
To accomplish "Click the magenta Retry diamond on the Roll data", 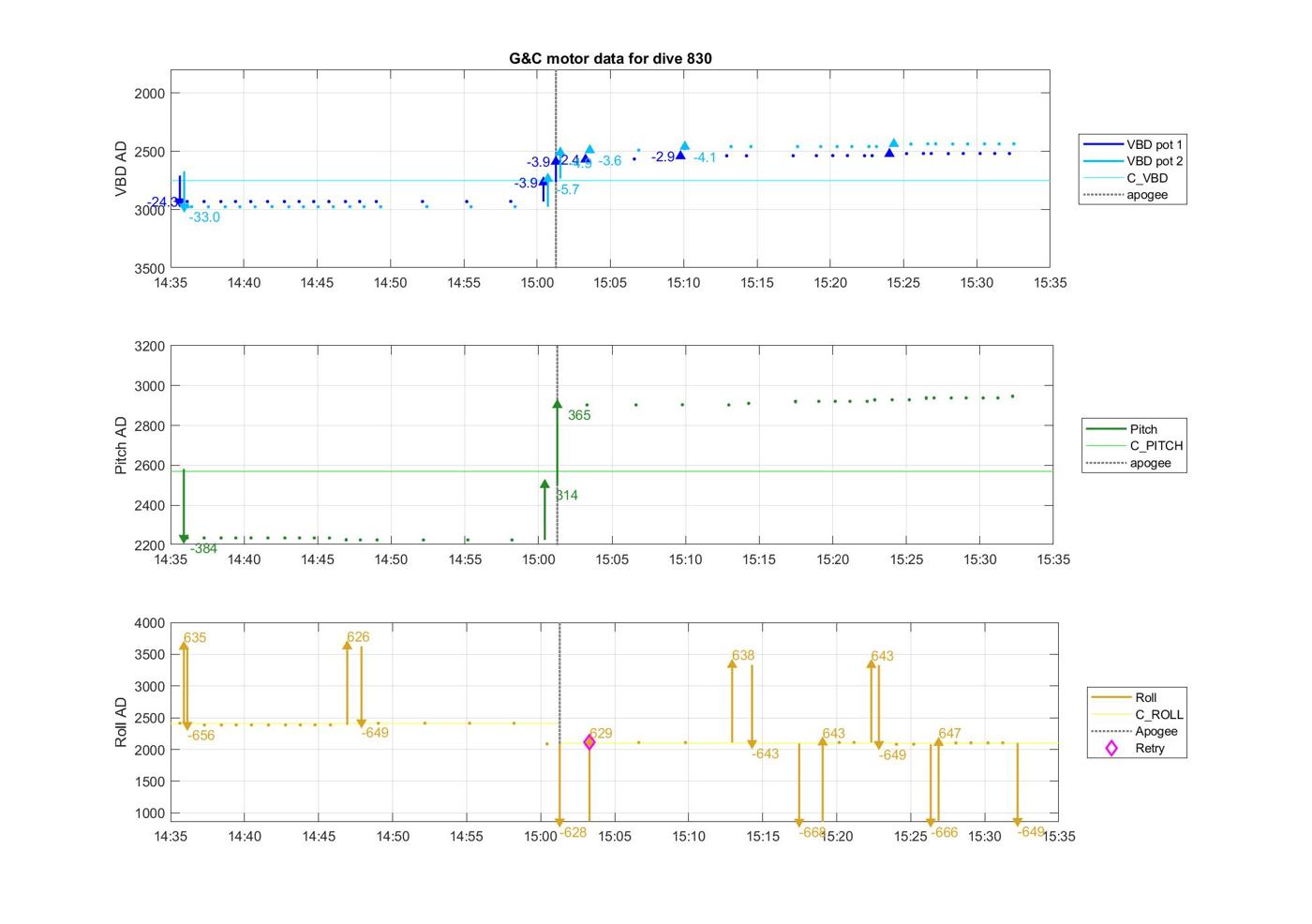I will [589, 742].
